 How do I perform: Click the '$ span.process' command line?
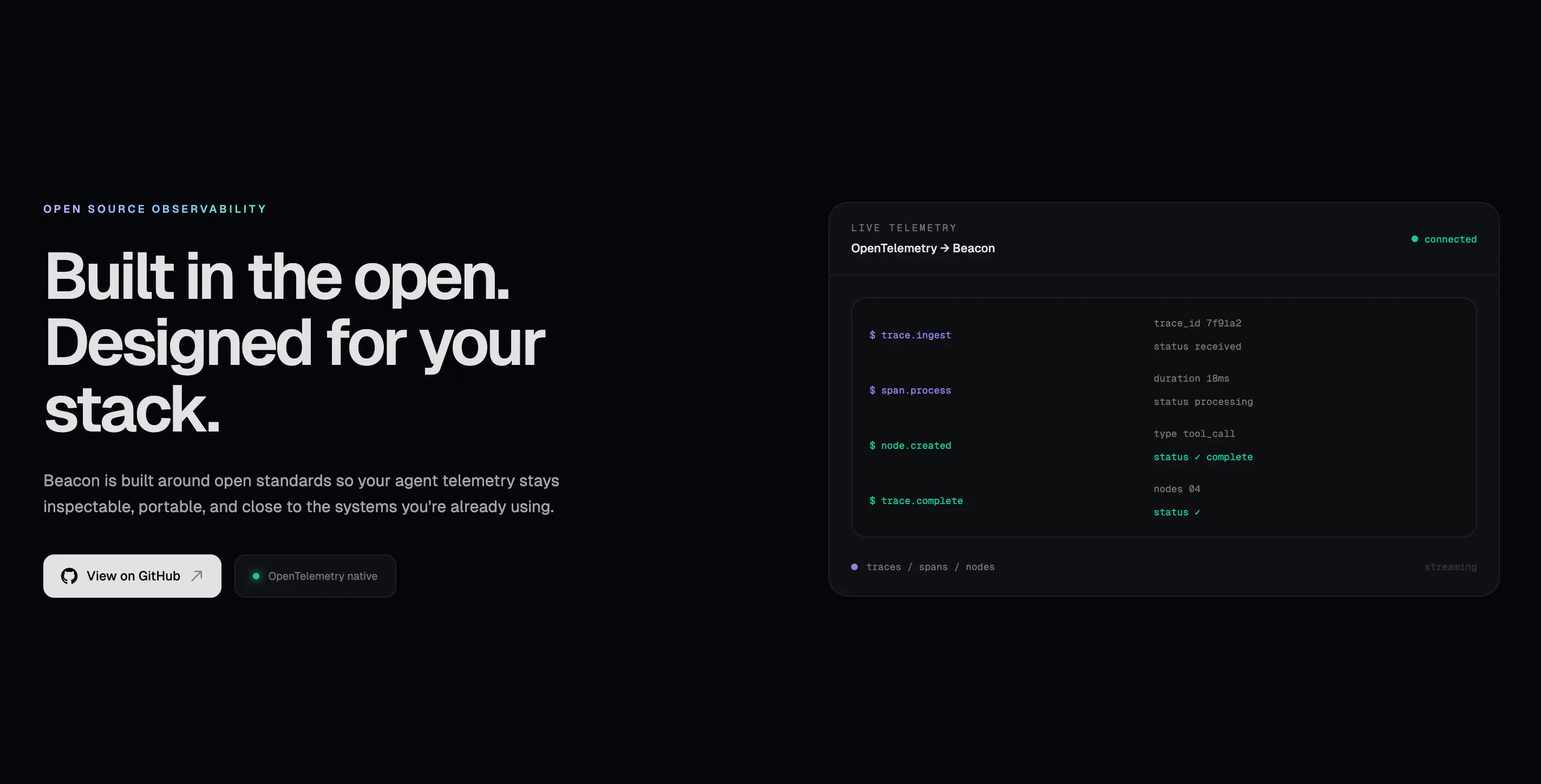click(x=910, y=390)
